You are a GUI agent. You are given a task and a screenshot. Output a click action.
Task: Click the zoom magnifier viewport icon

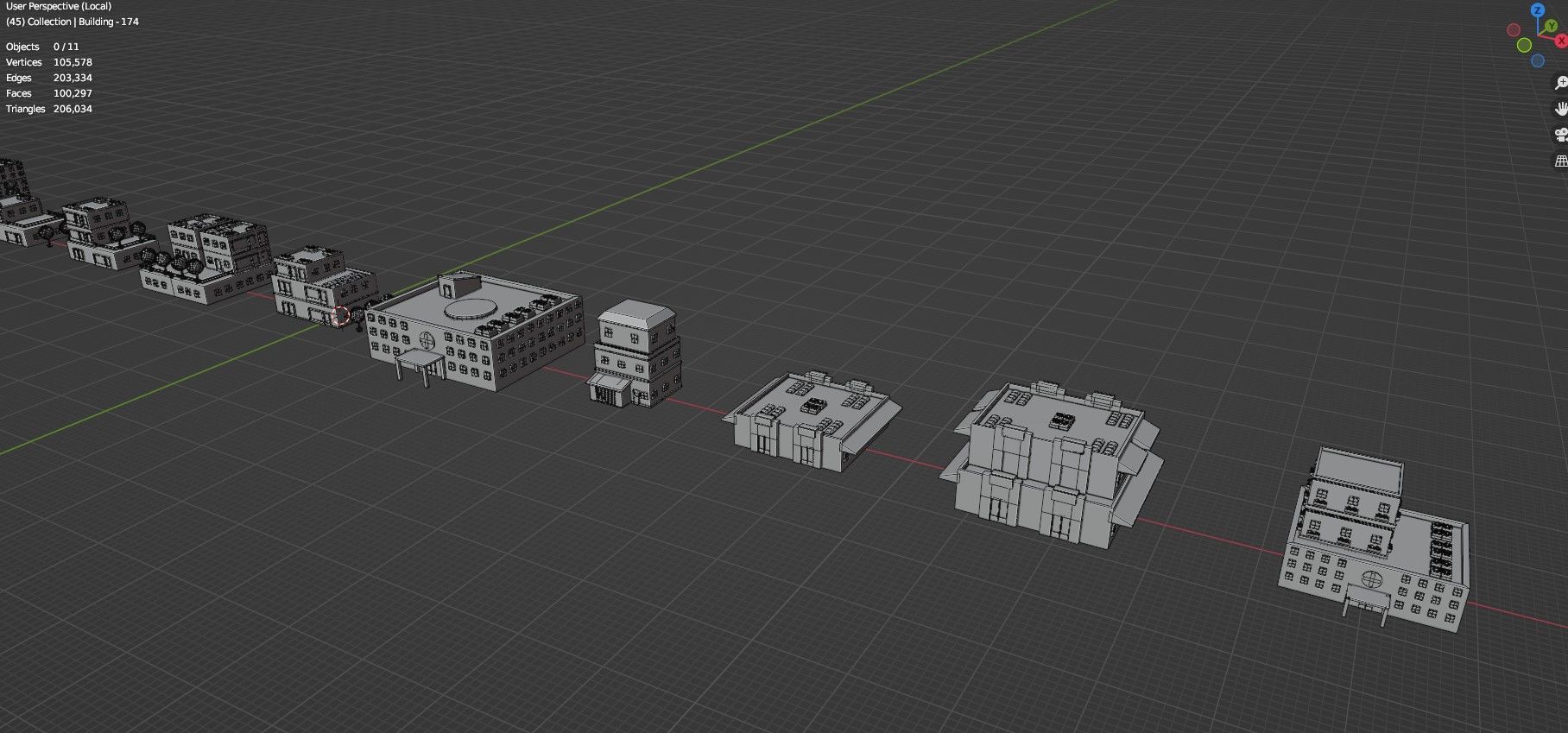click(x=1561, y=83)
